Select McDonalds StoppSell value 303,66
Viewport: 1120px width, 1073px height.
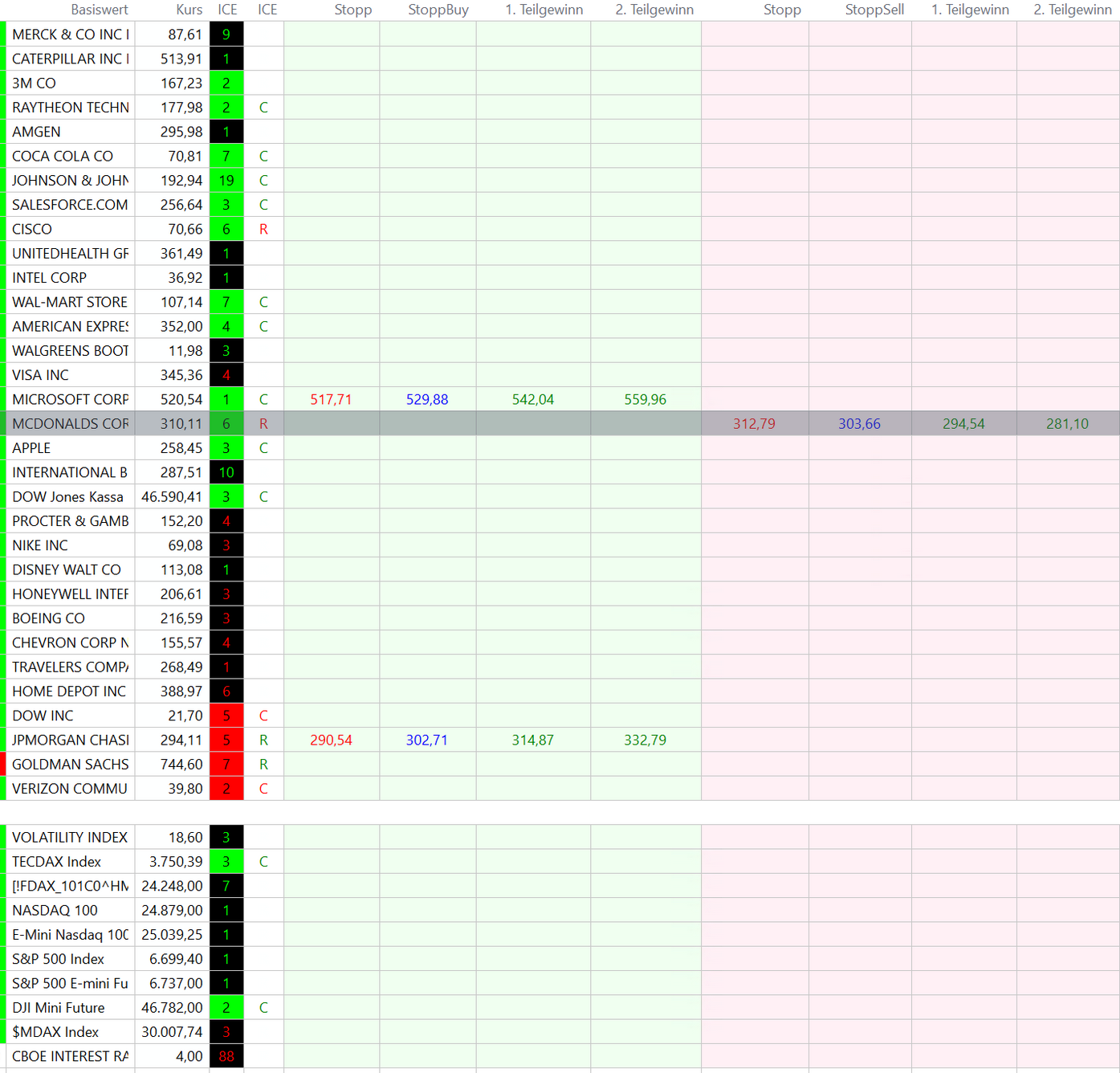(859, 423)
